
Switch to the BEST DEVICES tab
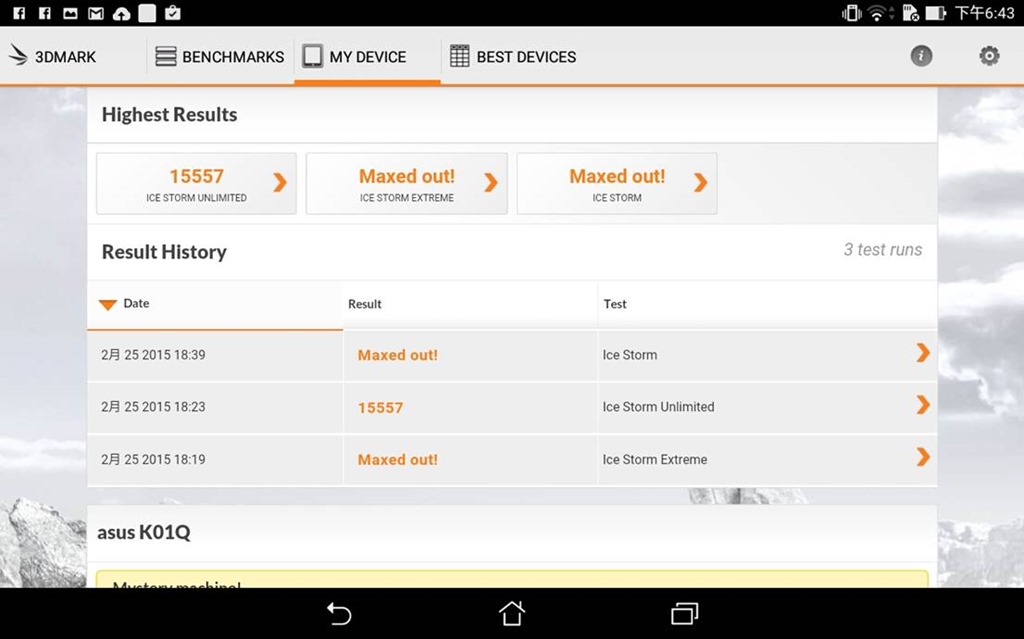click(513, 57)
